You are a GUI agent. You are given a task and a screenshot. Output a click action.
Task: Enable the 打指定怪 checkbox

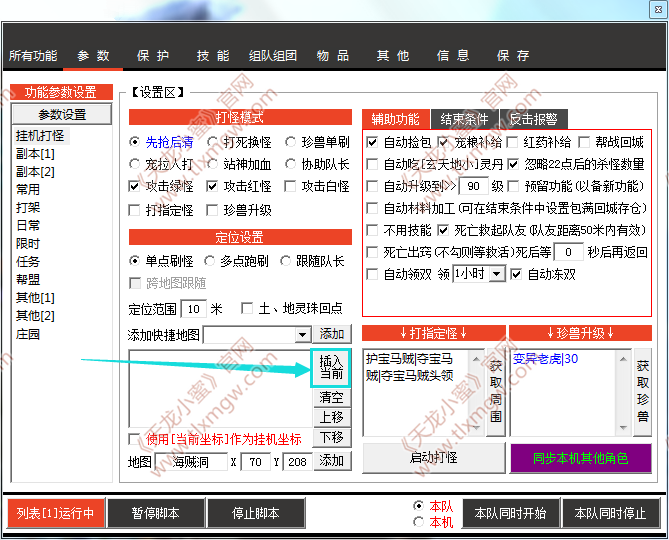pos(134,210)
